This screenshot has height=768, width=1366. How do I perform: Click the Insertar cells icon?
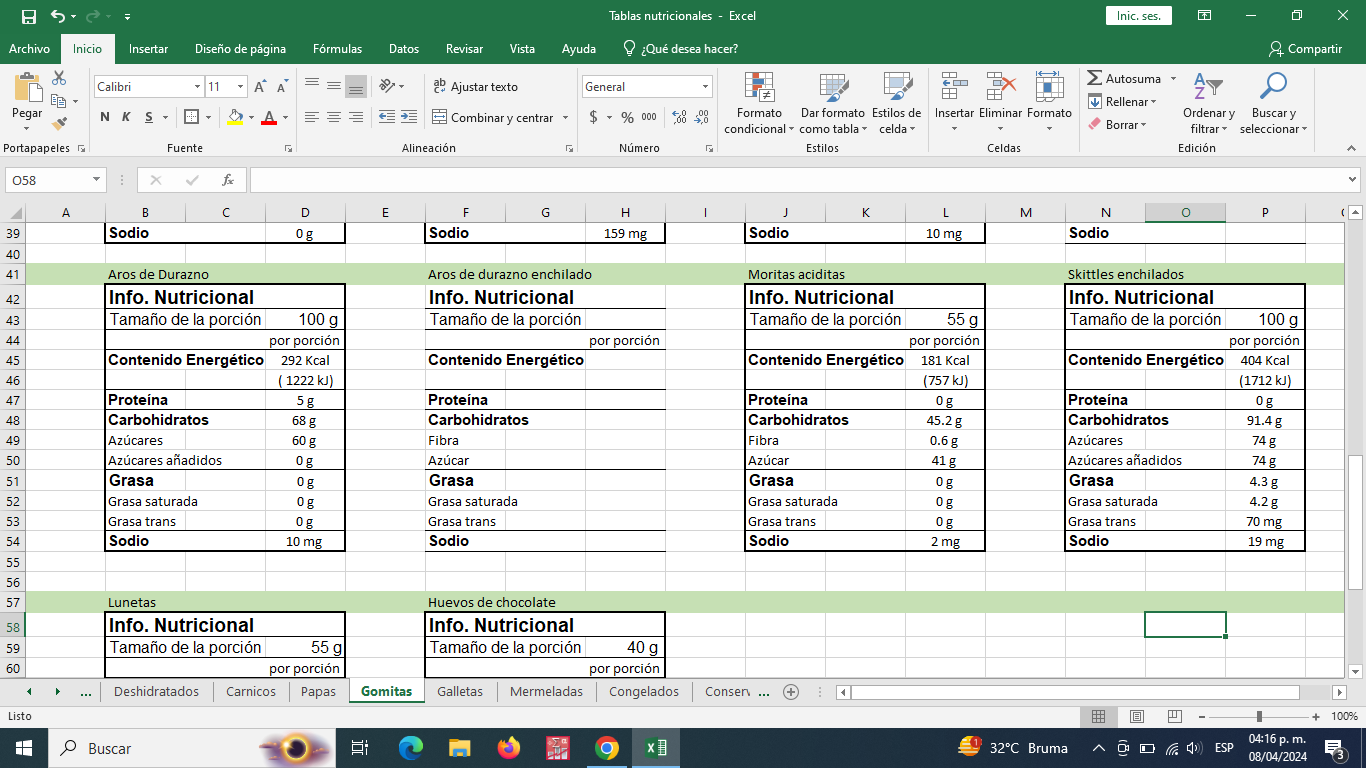(954, 87)
